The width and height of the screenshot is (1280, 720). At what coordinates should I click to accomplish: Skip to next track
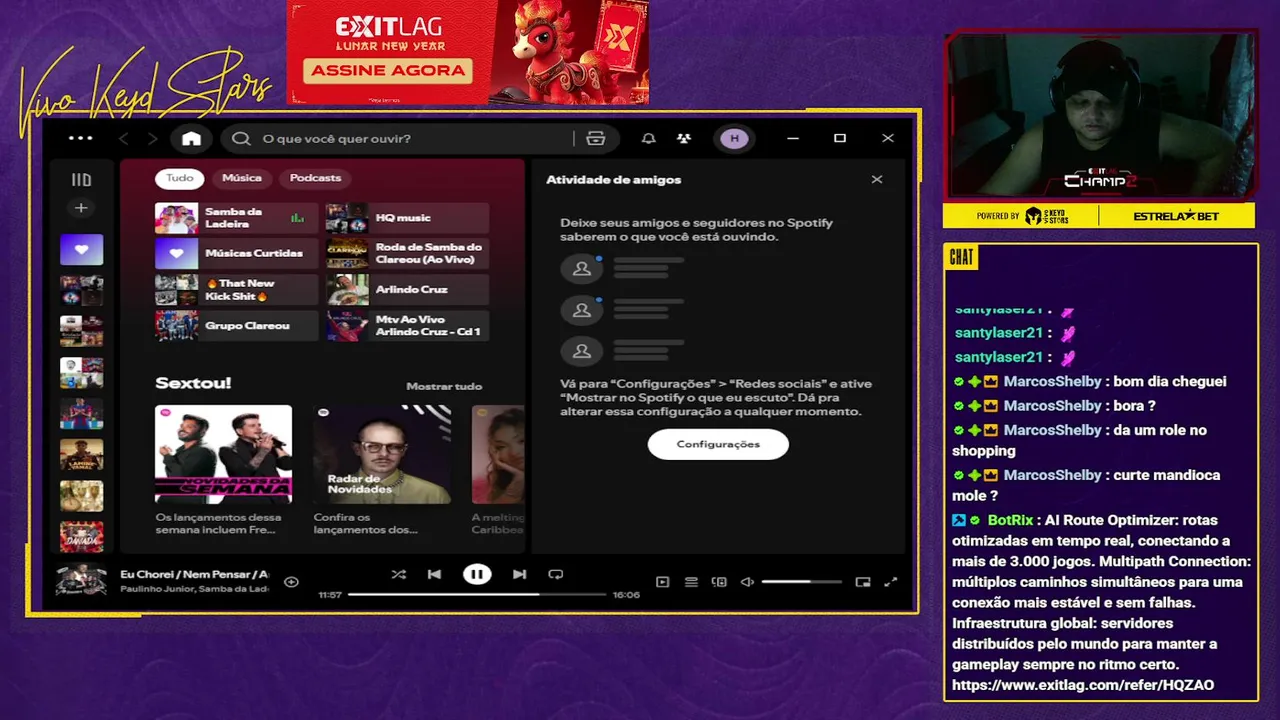pyautogui.click(x=519, y=574)
